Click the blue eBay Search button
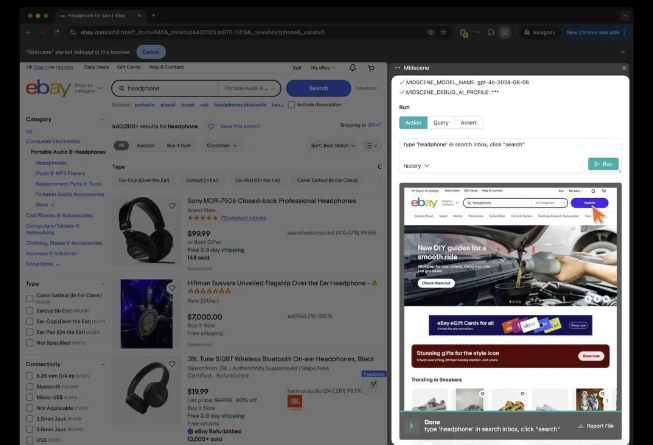Screen dimensions: 653x445 (319, 88)
